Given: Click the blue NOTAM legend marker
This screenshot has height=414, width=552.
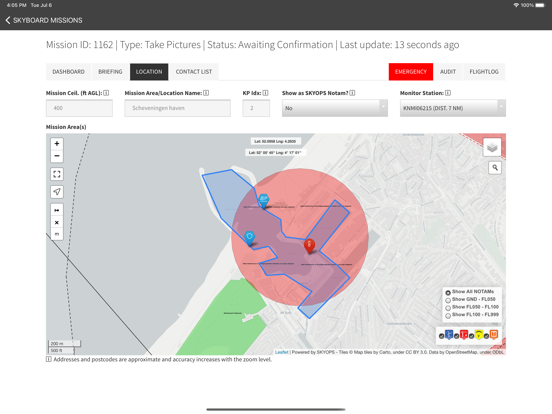Looking at the screenshot, I should point(449,334).
